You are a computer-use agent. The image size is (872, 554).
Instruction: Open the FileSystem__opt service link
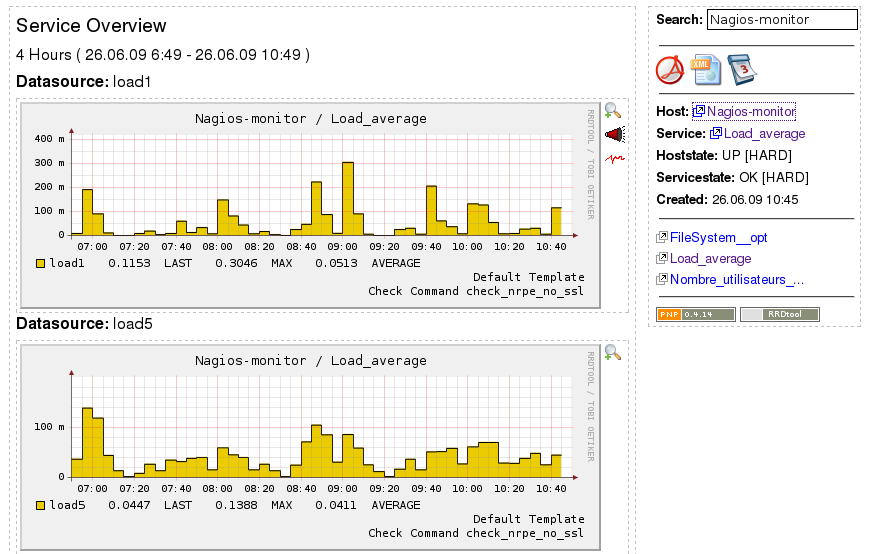(719, 238)
